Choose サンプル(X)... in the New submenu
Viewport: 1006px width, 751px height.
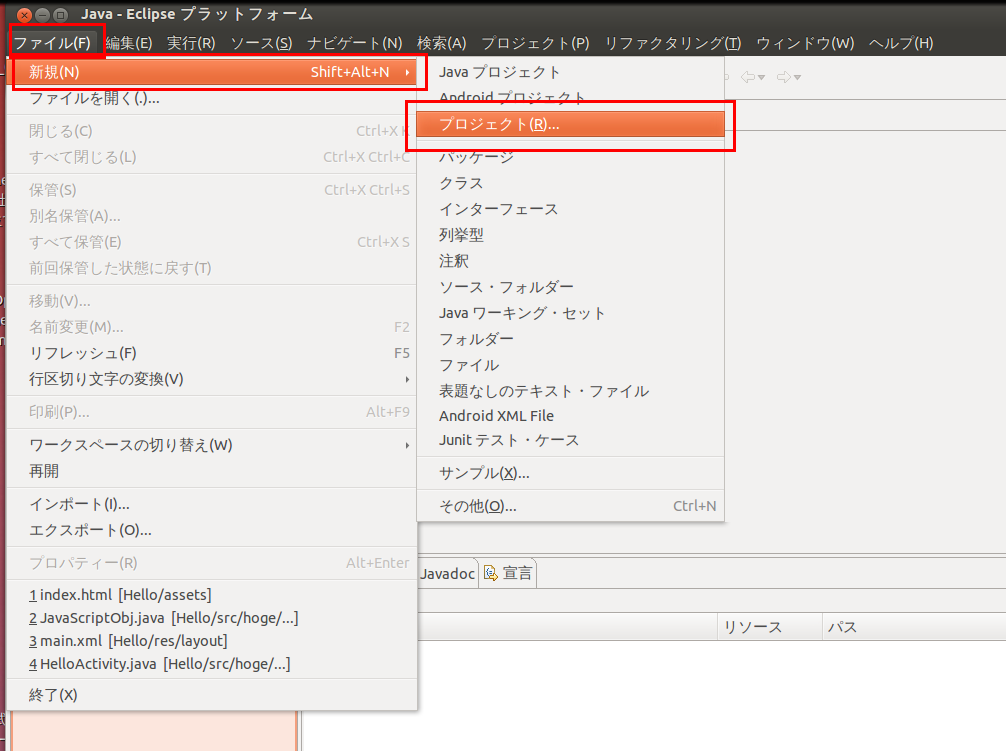(570, 473)
